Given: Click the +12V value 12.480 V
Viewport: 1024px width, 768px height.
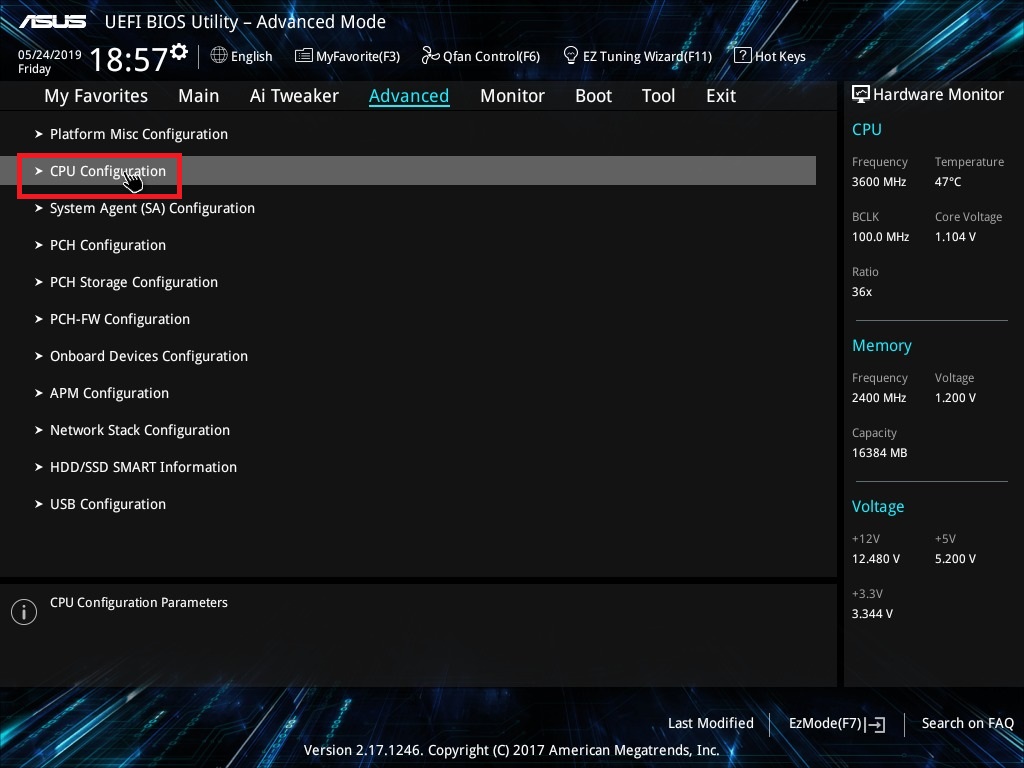Looking at the screenshot, I should click(876, 559).
